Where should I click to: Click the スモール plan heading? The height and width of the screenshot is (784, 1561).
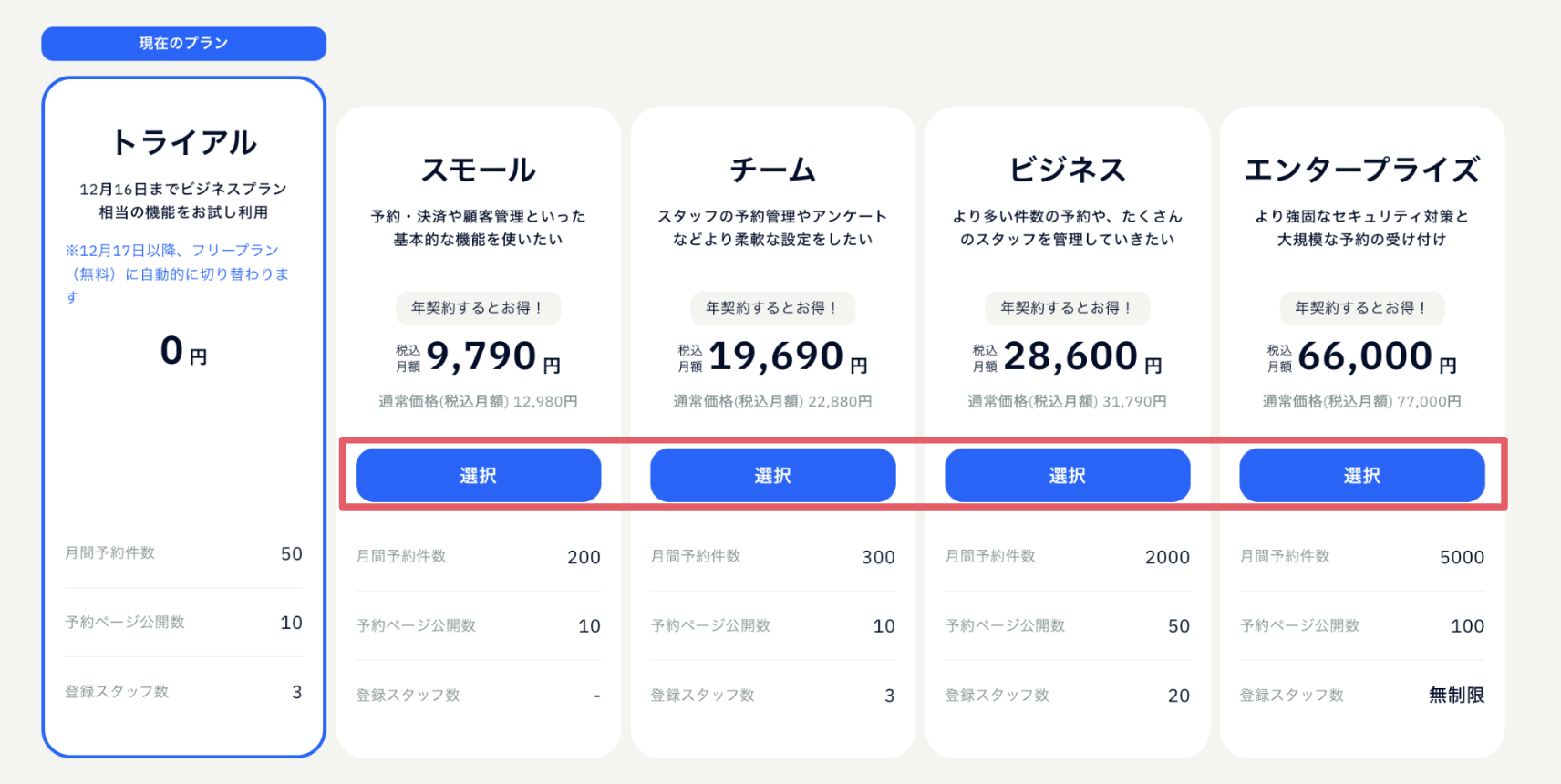click(x=478, y=170)
